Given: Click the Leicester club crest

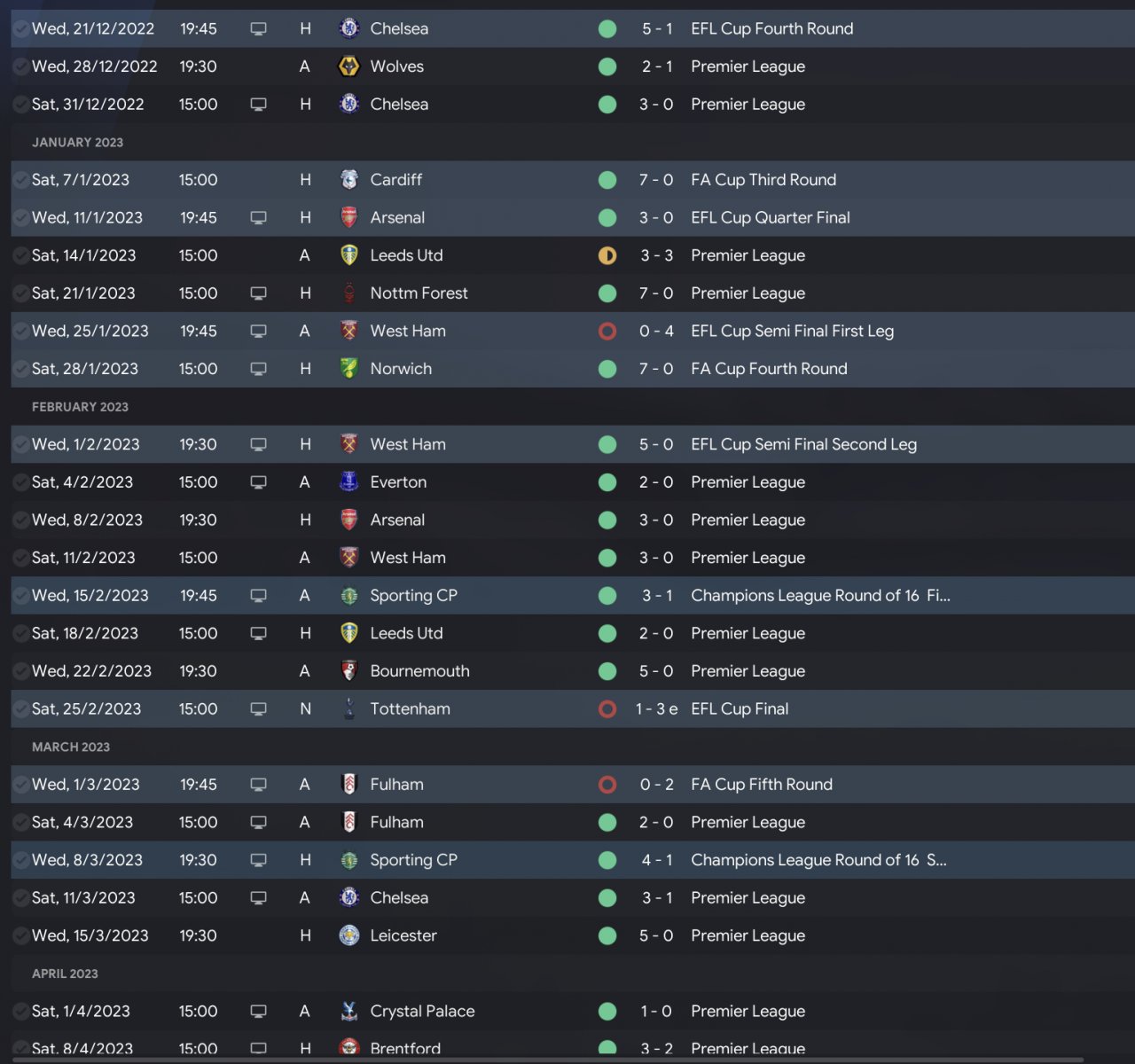Looking at the screenshot, I should pos(349,935).
